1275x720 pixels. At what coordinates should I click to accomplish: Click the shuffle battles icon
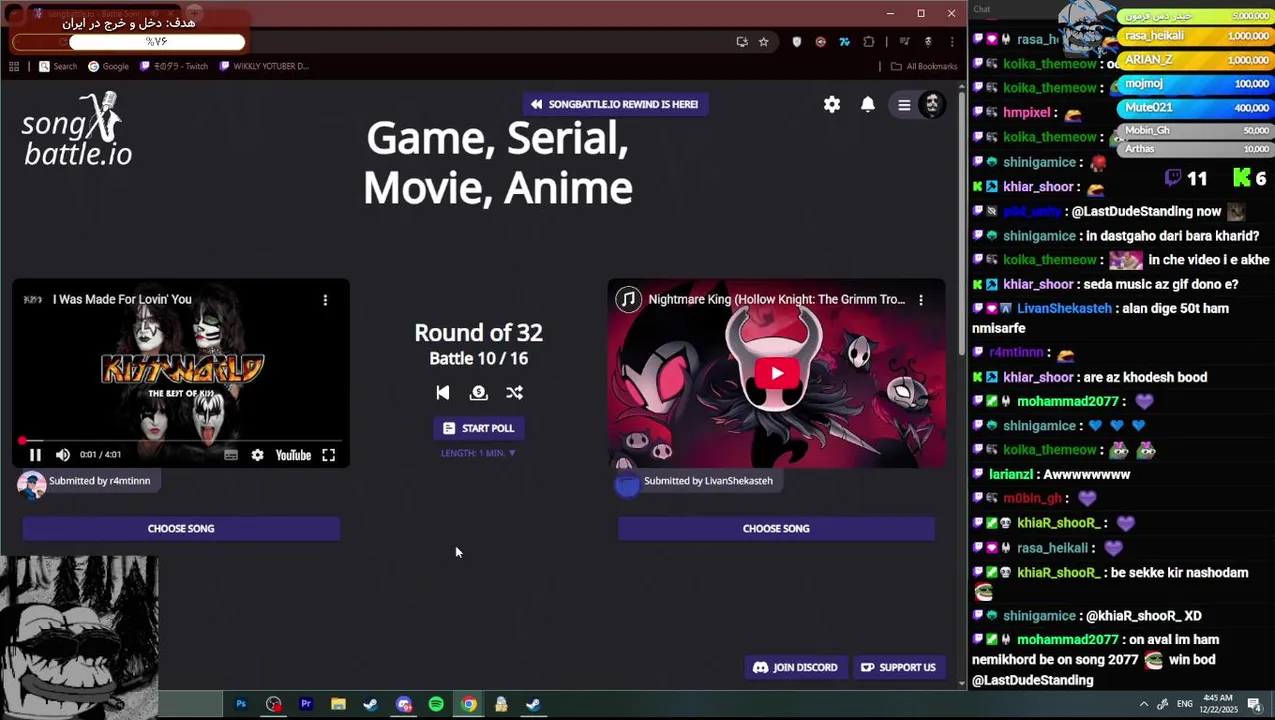click(x=514, y=393)
